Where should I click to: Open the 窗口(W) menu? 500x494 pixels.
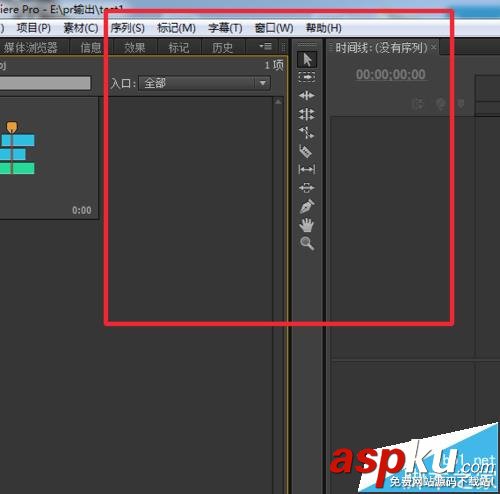274,28
